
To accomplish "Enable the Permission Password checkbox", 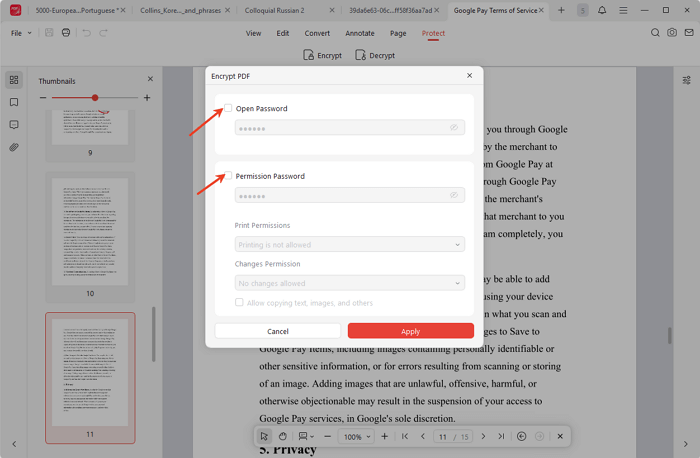I will coord(228,176).
